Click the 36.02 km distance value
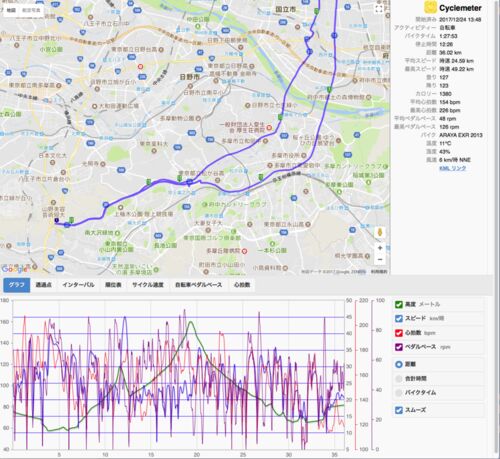This screenshot has height=459, width=500. pyautogui.click(x=450, y=52)
